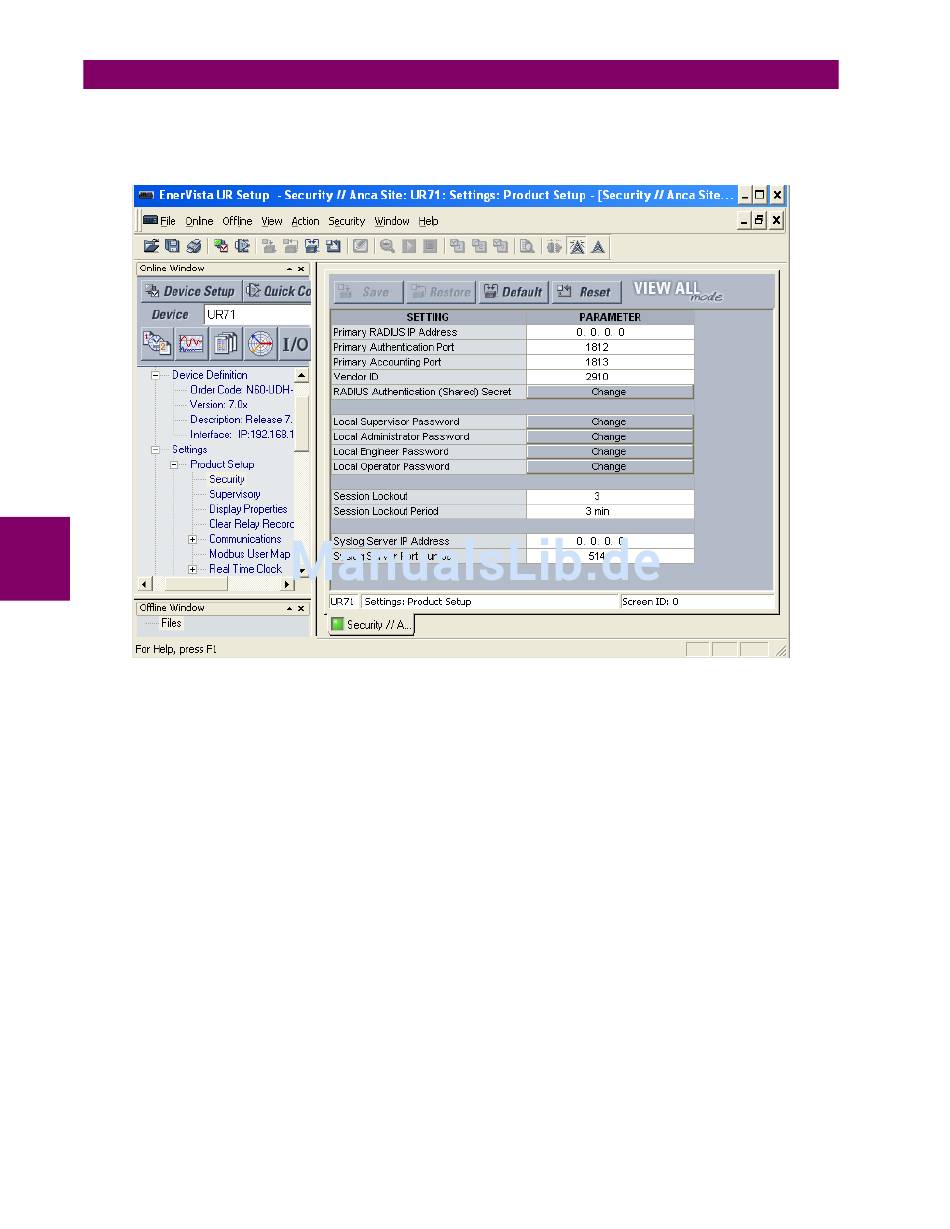Open the Window menu

[x=392, y=221]
